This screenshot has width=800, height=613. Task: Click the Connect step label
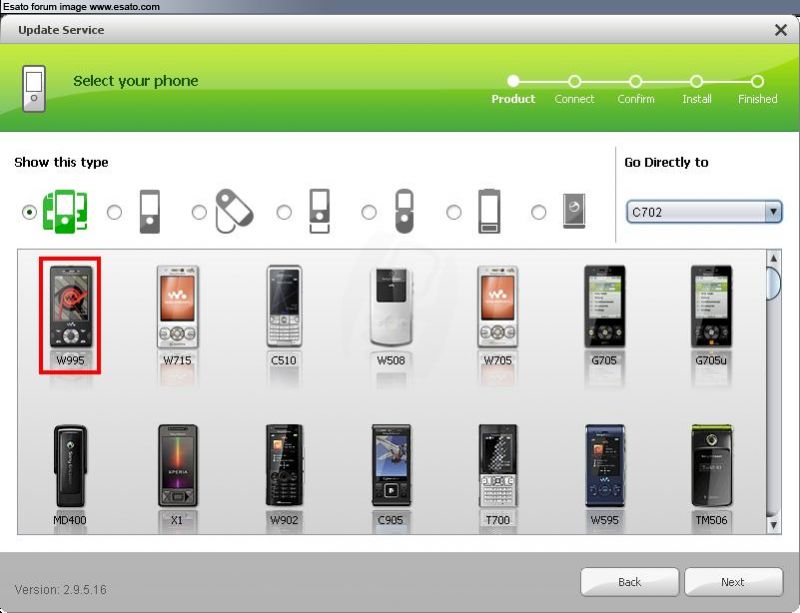[574, 99]
